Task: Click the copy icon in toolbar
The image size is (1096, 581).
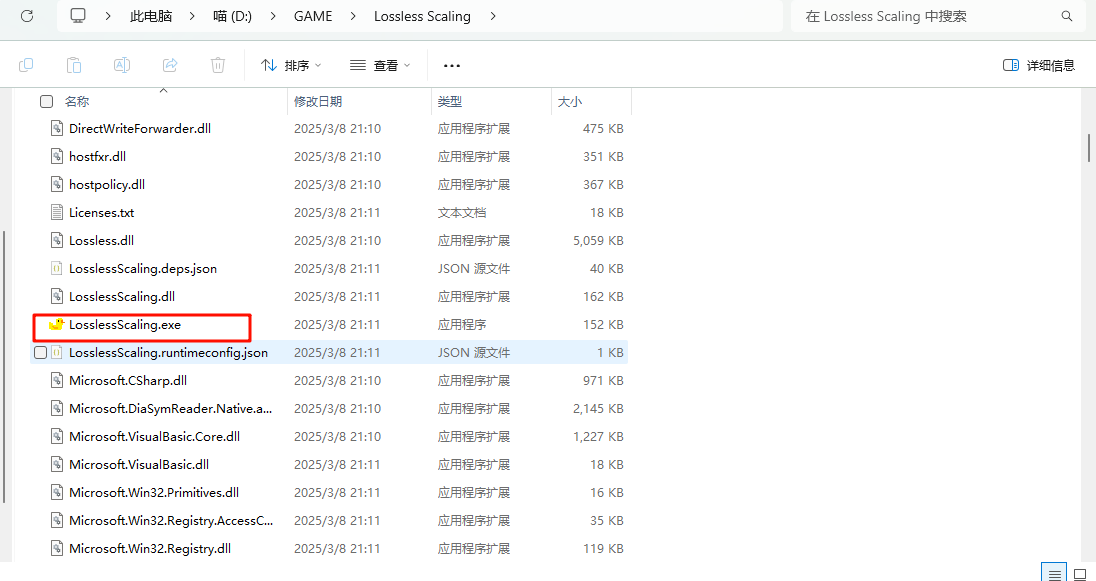Action: (26, 65)
